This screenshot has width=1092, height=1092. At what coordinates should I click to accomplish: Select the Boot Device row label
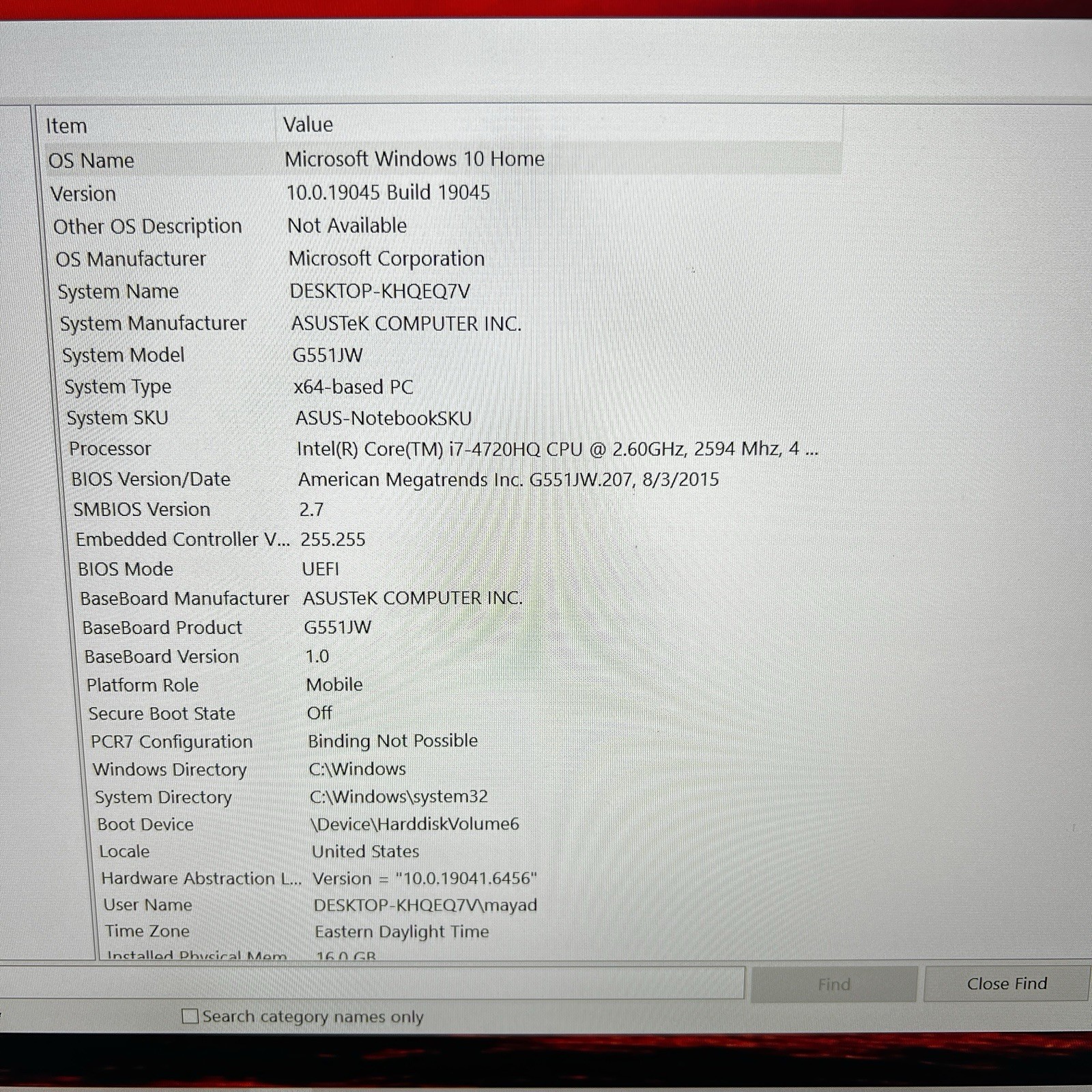(145, 824)
